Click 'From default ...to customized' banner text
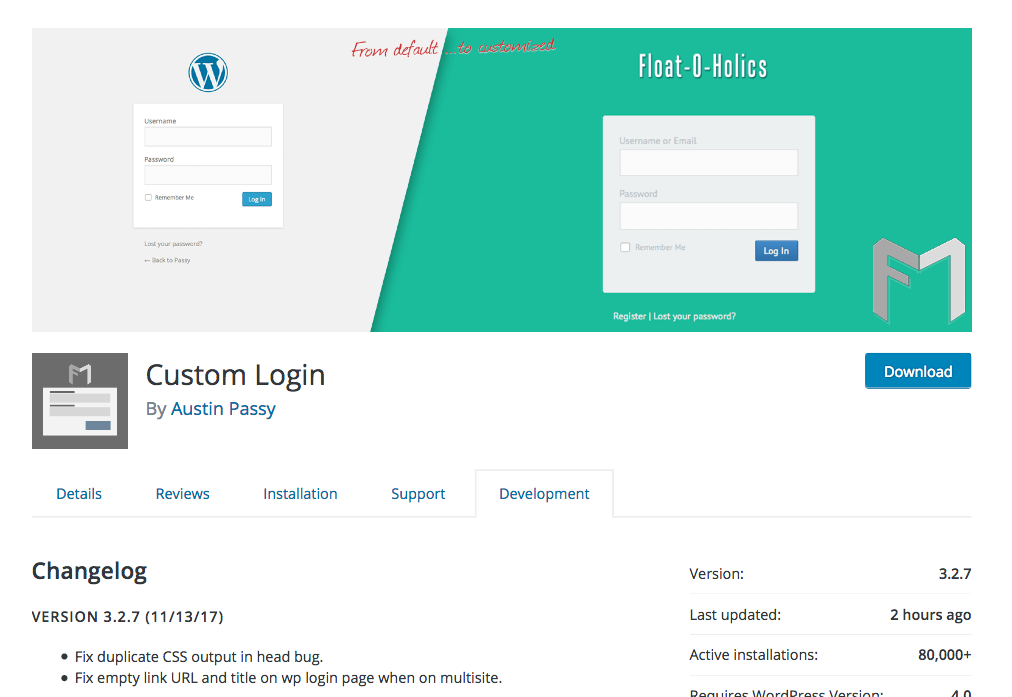 click(453, 48)
